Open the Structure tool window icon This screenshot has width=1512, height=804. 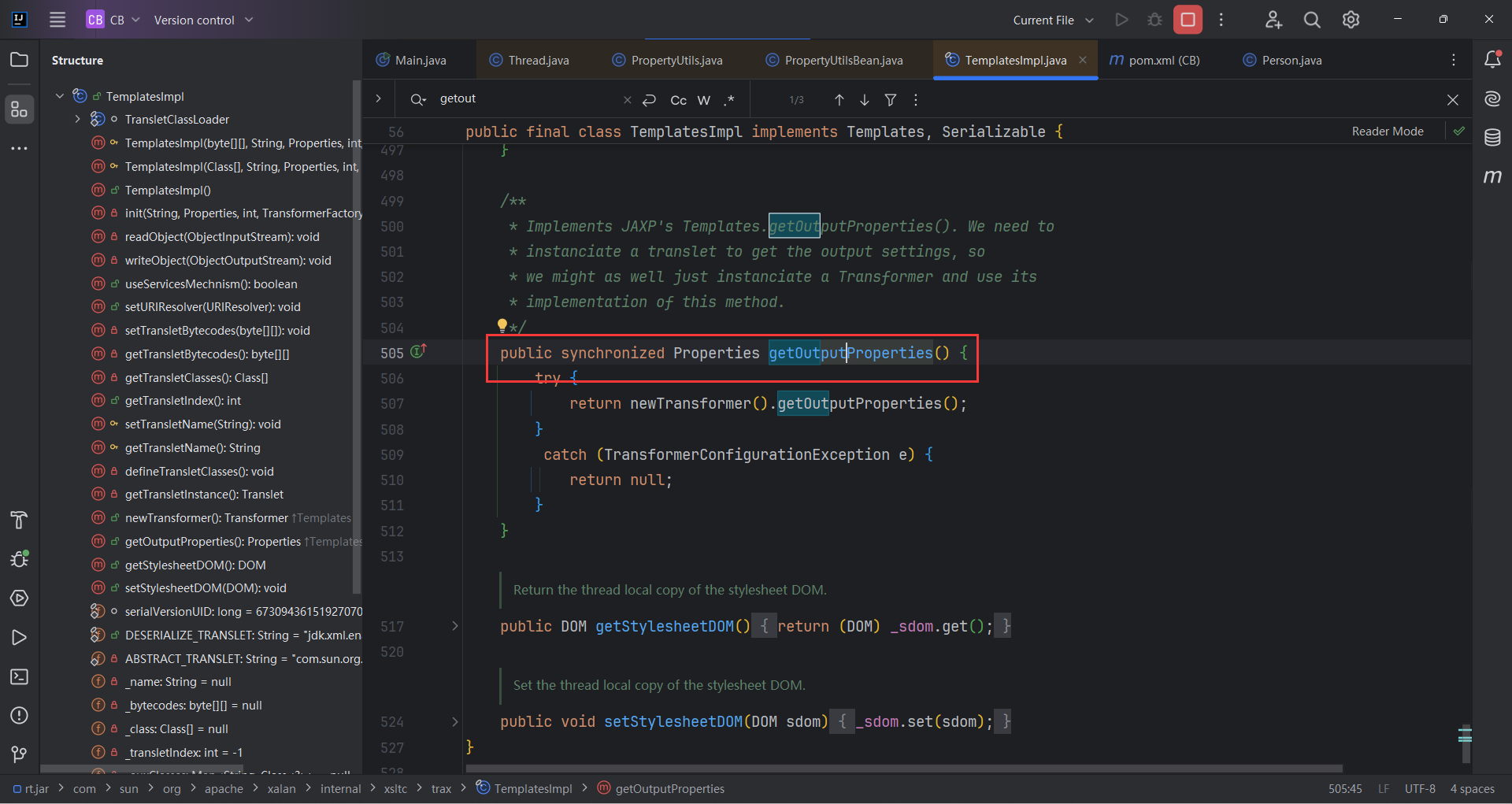click(19, 109)
